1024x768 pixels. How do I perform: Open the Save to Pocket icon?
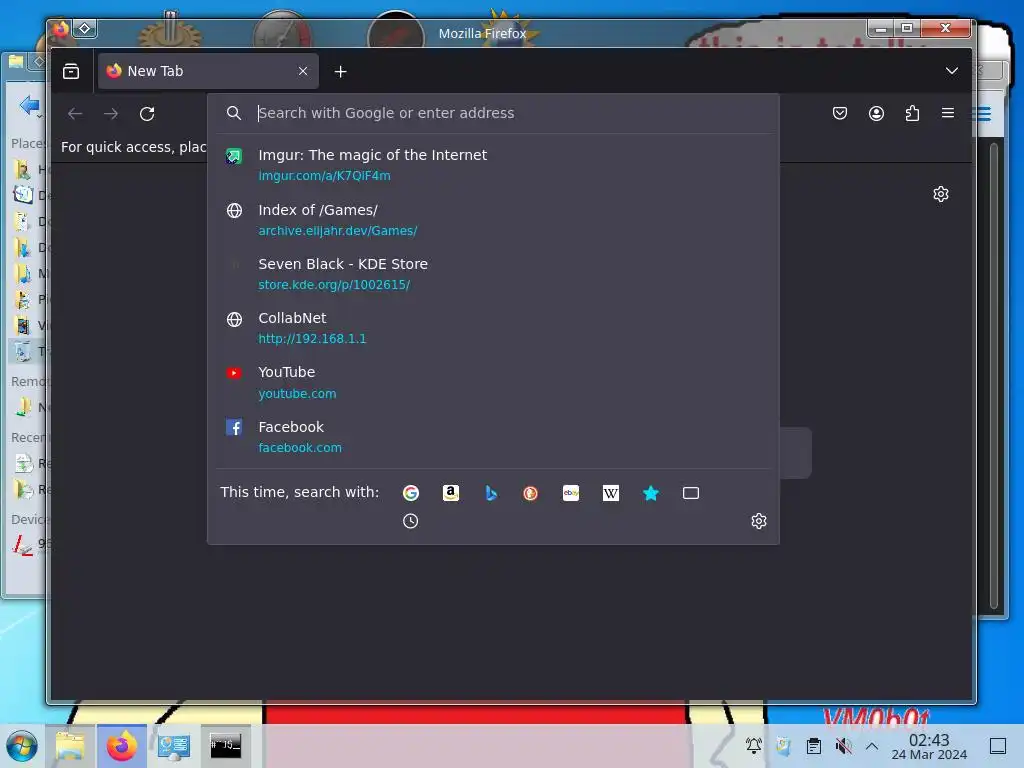[840, 114]
